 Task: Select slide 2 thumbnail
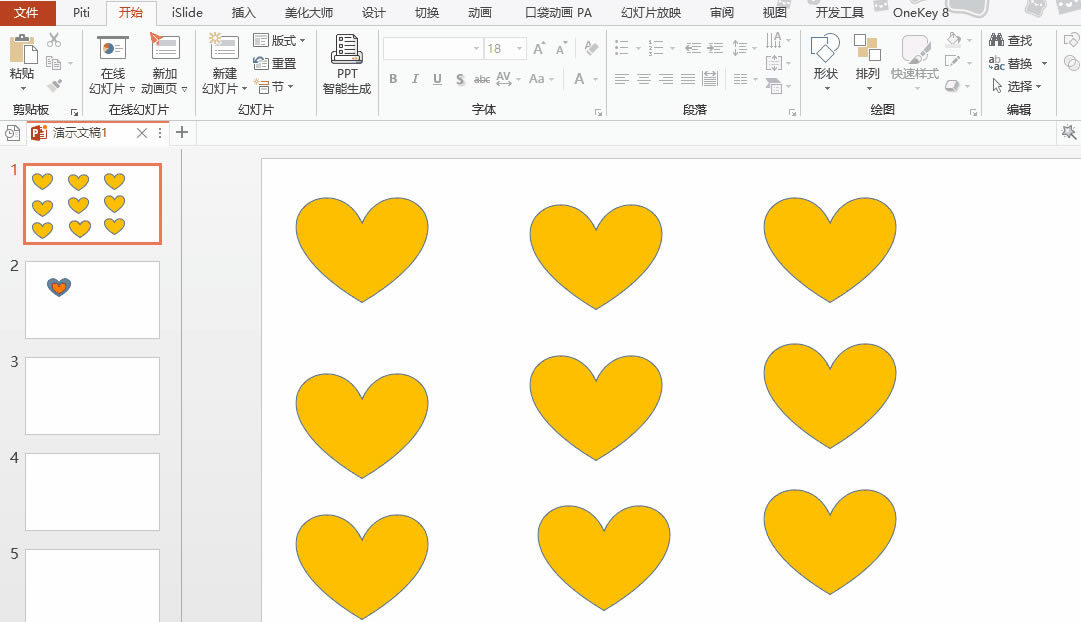92,299
